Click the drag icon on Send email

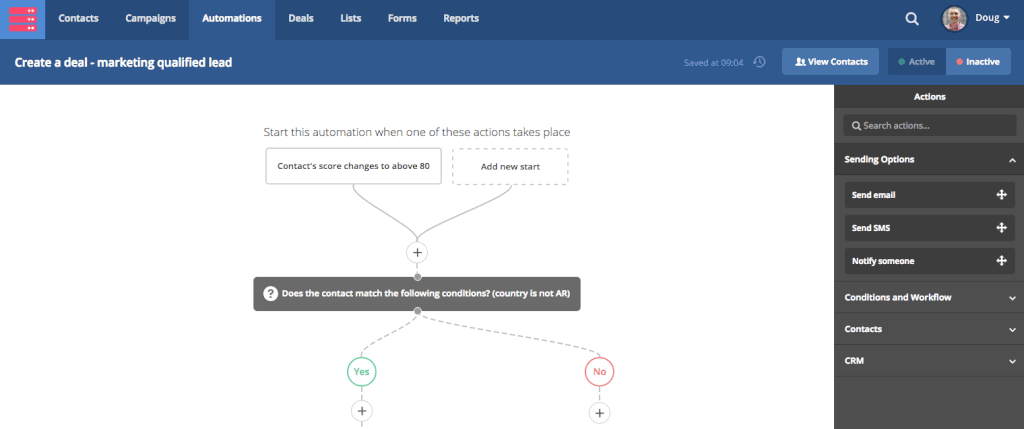(1001, 194)
